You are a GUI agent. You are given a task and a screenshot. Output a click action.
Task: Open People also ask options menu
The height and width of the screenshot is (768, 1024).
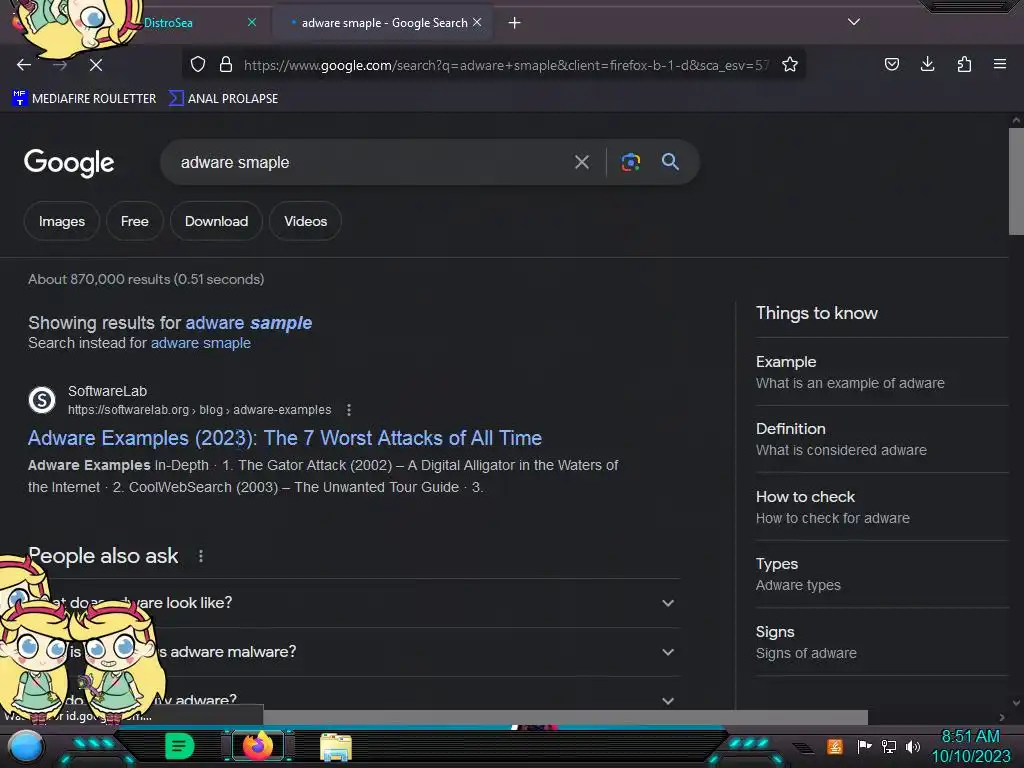click(x=200, y=556)
